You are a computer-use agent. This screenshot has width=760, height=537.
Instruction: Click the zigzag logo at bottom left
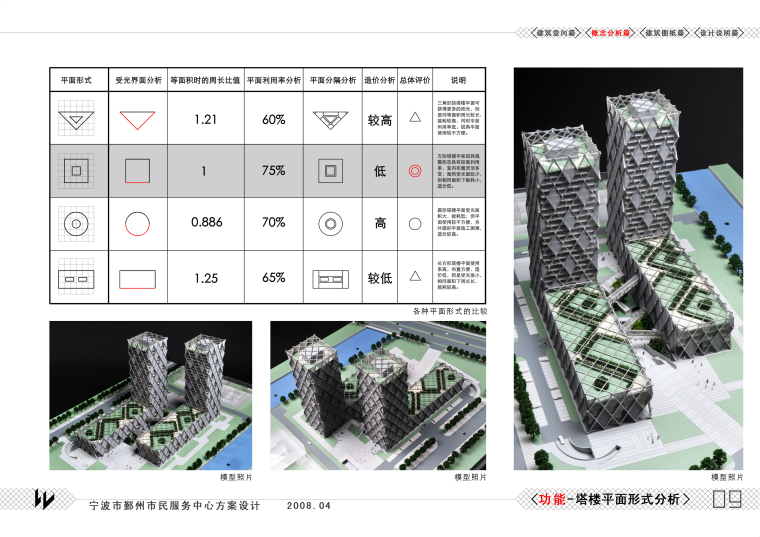pos(45,499)
